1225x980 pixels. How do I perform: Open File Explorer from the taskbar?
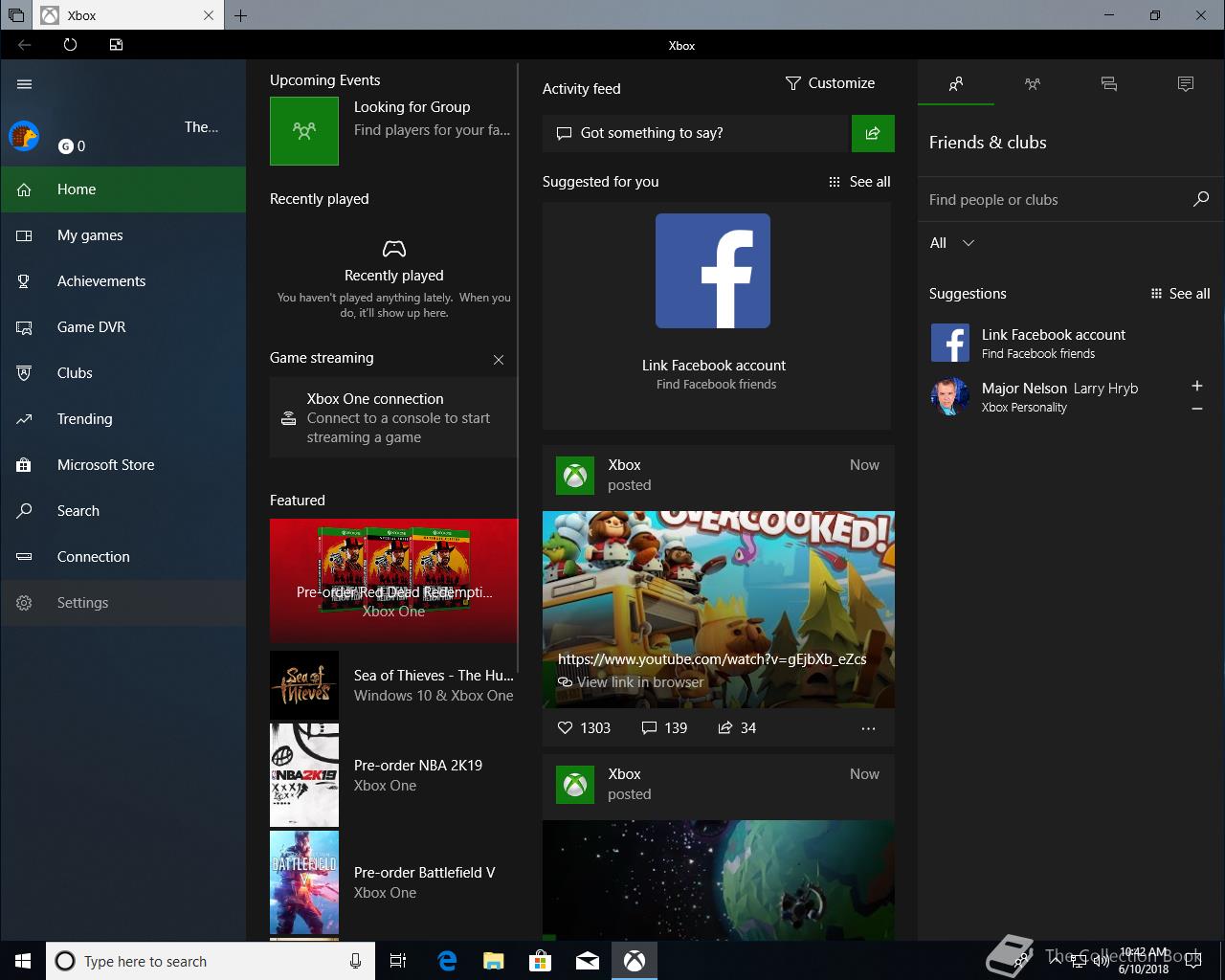[493, 961]
